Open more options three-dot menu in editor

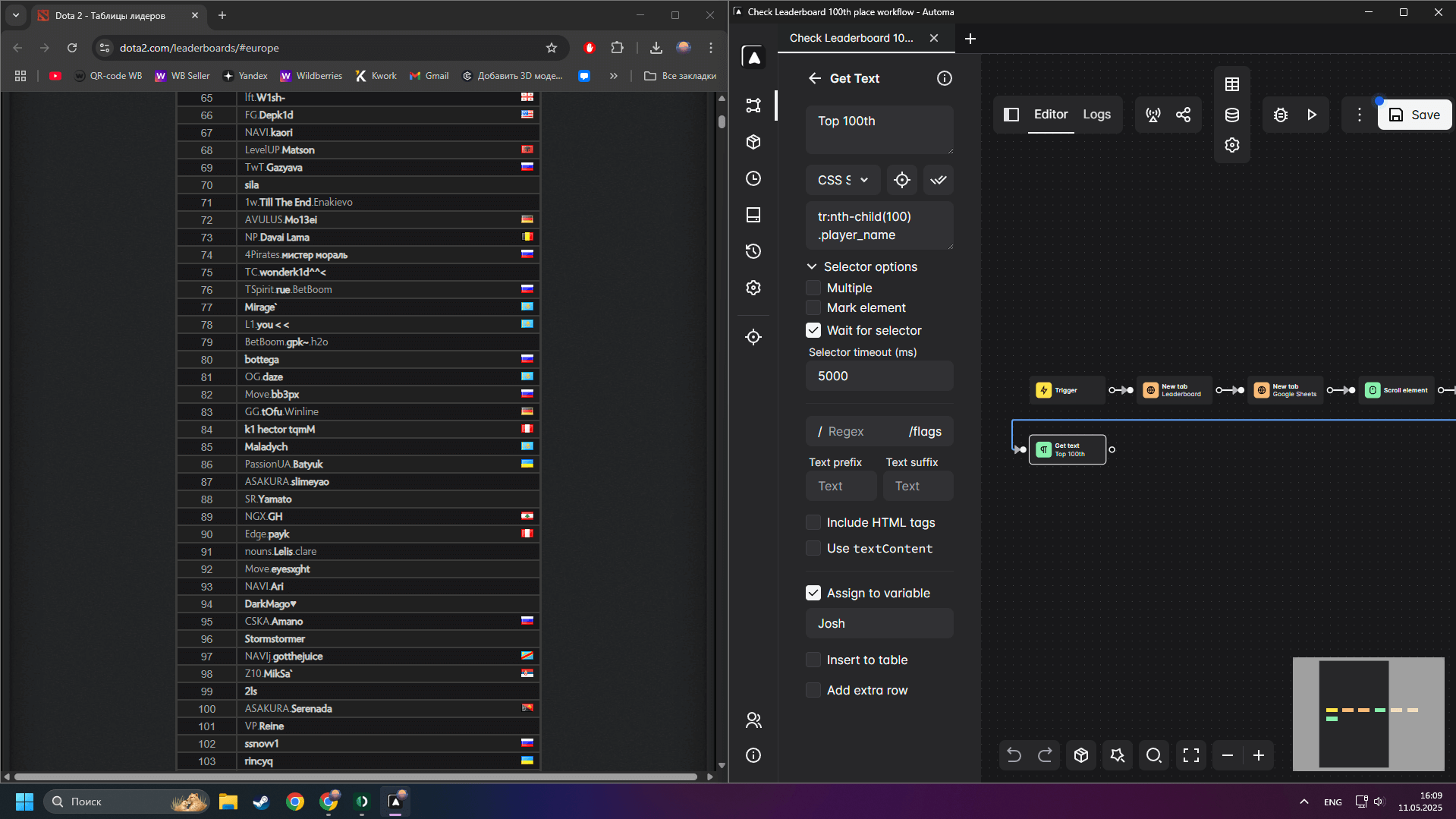pyautogui.click(x=1360, y=115)
